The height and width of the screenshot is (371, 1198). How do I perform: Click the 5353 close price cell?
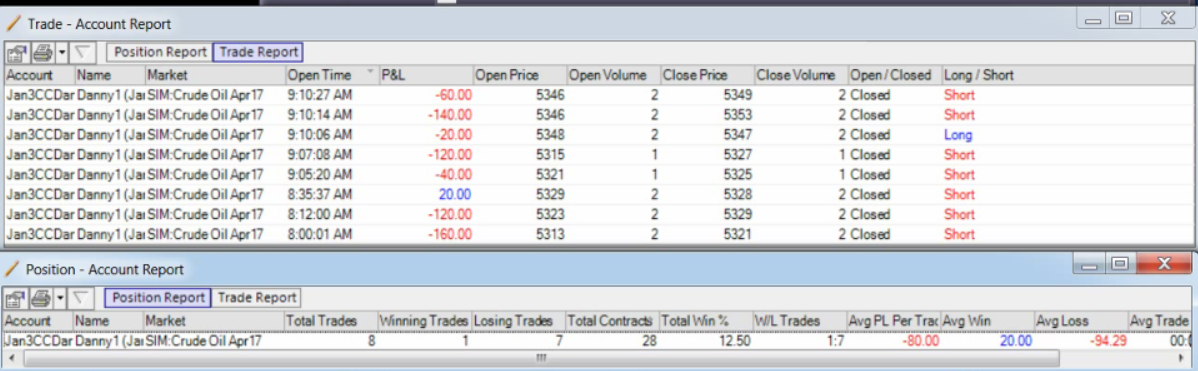coord(738,115)
